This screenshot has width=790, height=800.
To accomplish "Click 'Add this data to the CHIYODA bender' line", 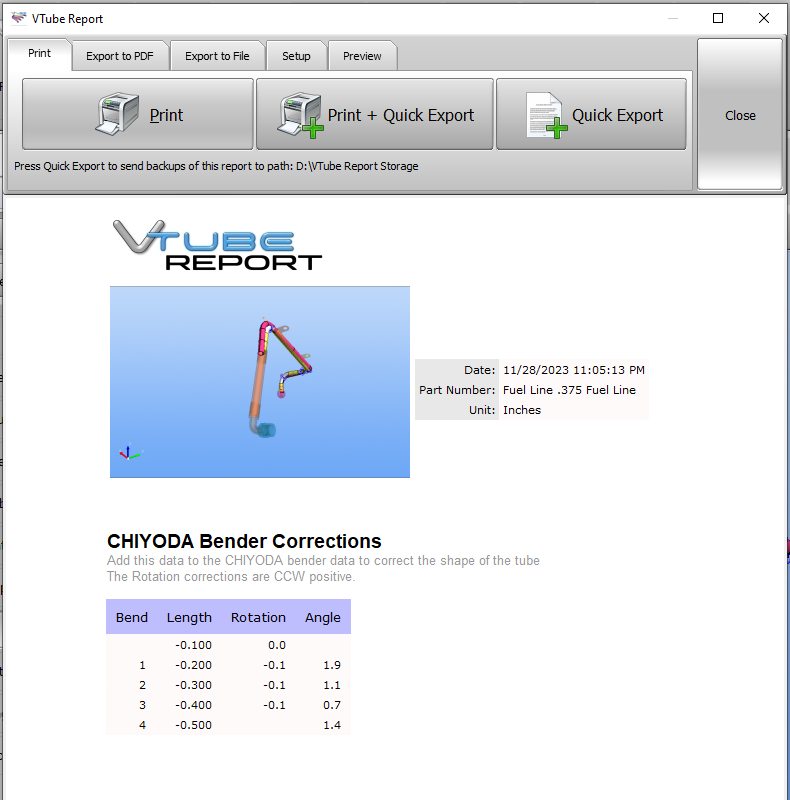I will tap(323, 560).
